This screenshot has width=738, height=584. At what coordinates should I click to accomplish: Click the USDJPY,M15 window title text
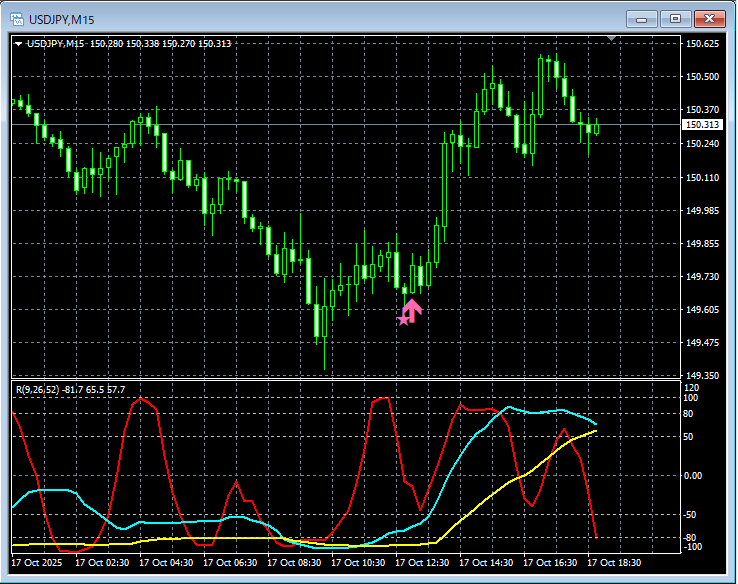click(x=61, y=18)
